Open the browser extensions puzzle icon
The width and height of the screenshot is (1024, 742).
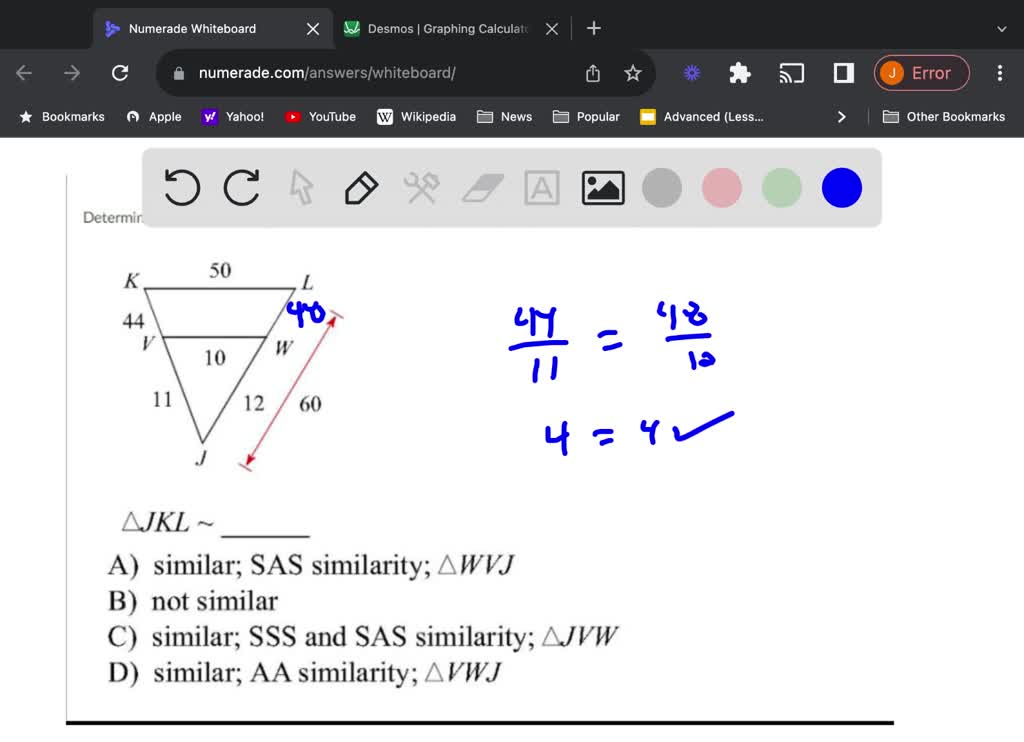(739, 73)
